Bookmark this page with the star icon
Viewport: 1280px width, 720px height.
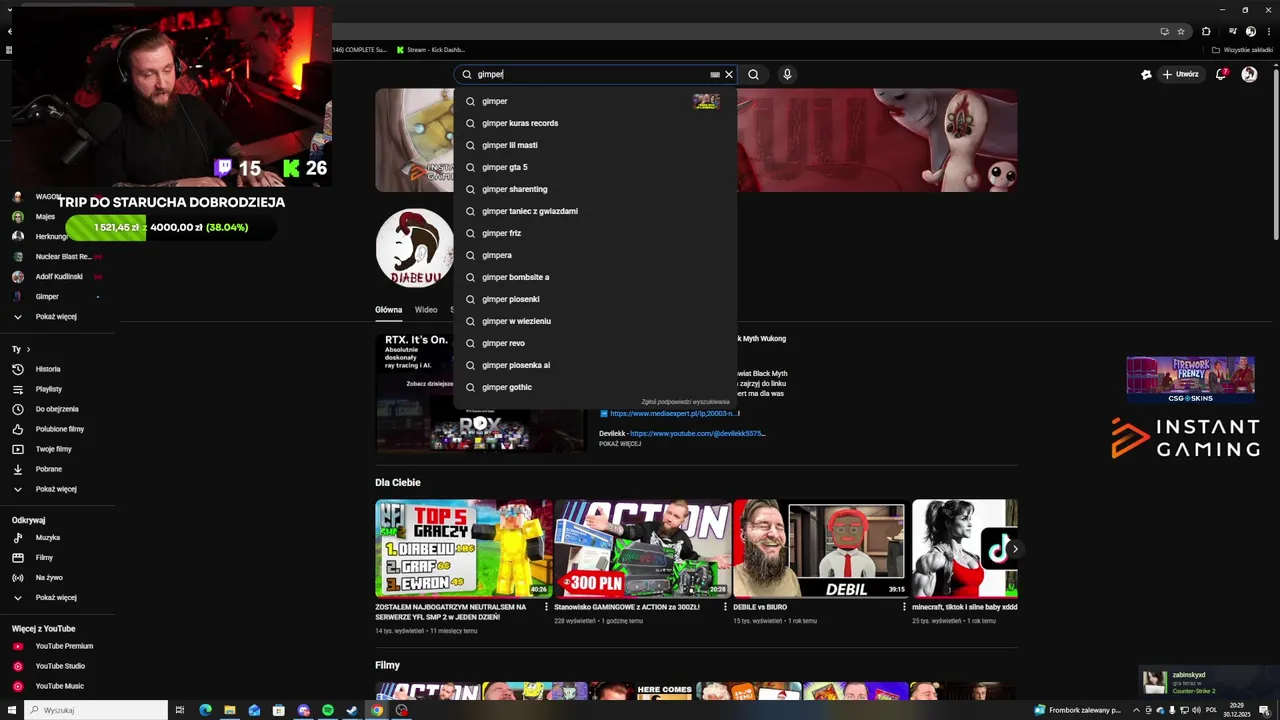tap(1181, 31)
